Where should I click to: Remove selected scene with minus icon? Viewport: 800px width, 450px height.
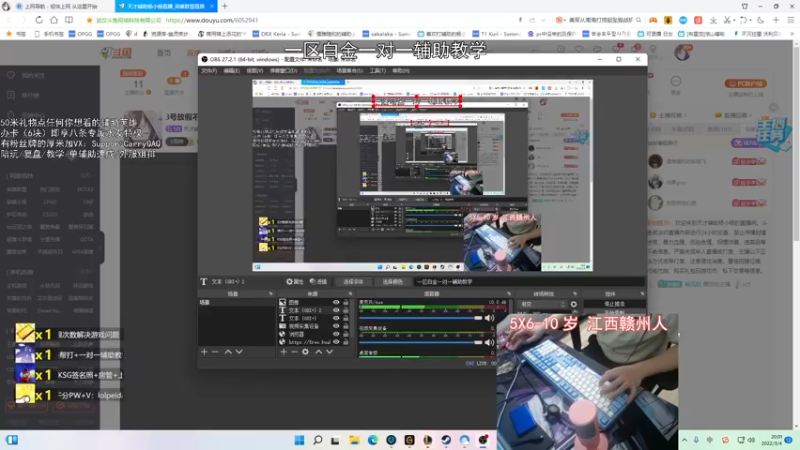[x=215, y=352]
